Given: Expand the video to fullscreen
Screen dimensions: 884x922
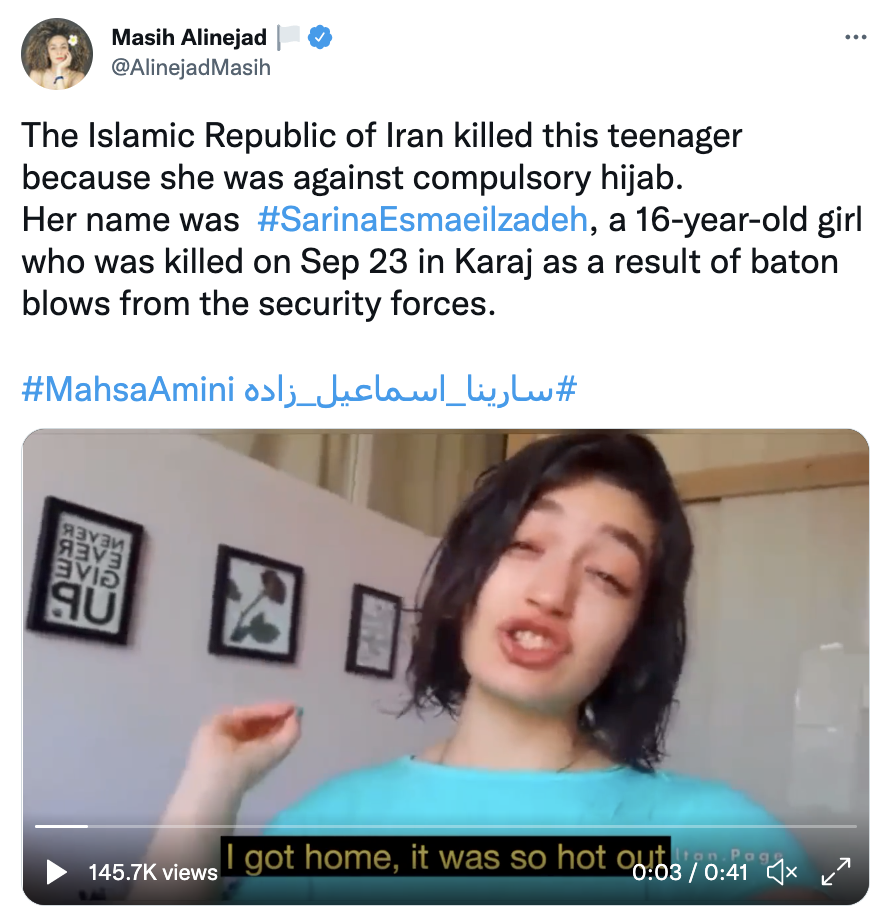Looking at the screenshot, I should pos(836,871).
